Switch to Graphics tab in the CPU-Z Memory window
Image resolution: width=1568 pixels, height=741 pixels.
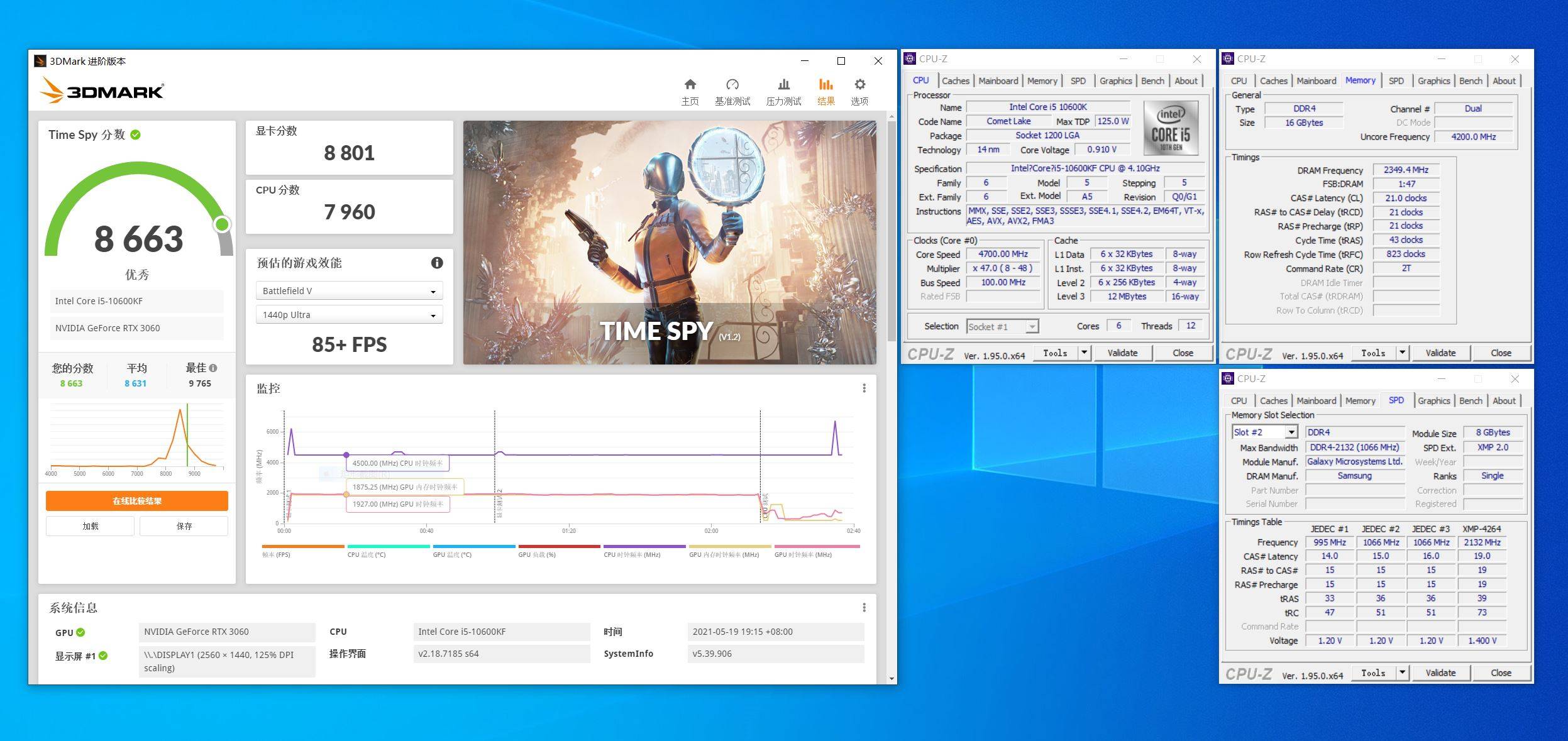(x=1433, y=80)
